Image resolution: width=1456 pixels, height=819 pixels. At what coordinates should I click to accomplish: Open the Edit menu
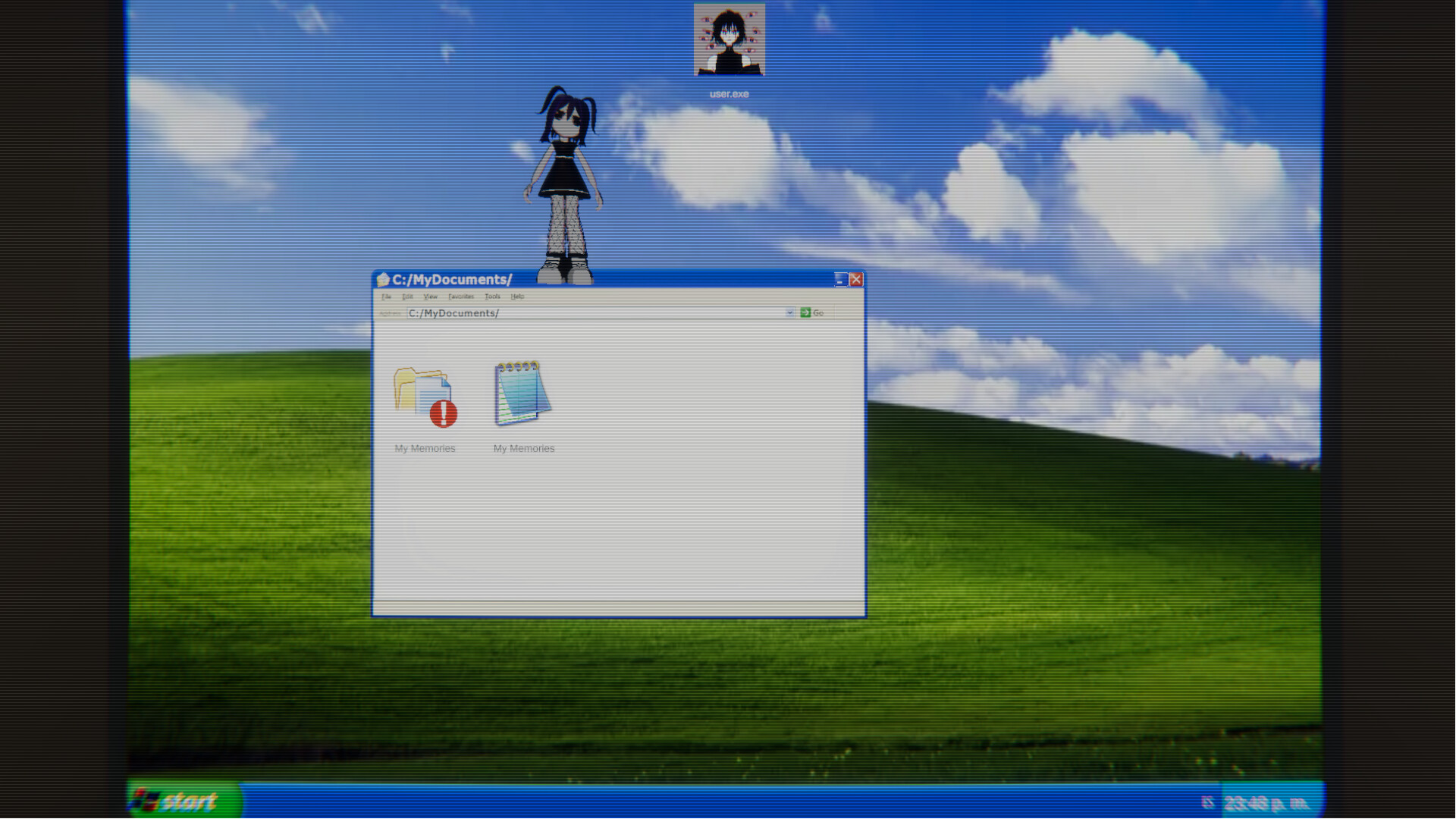click(x=407, y=297)
